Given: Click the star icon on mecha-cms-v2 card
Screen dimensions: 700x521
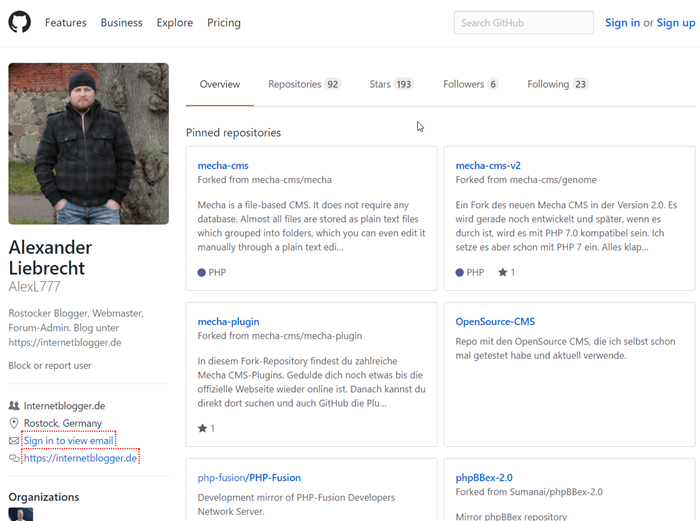Looking at the screenshot, I should tap(503, 272).
